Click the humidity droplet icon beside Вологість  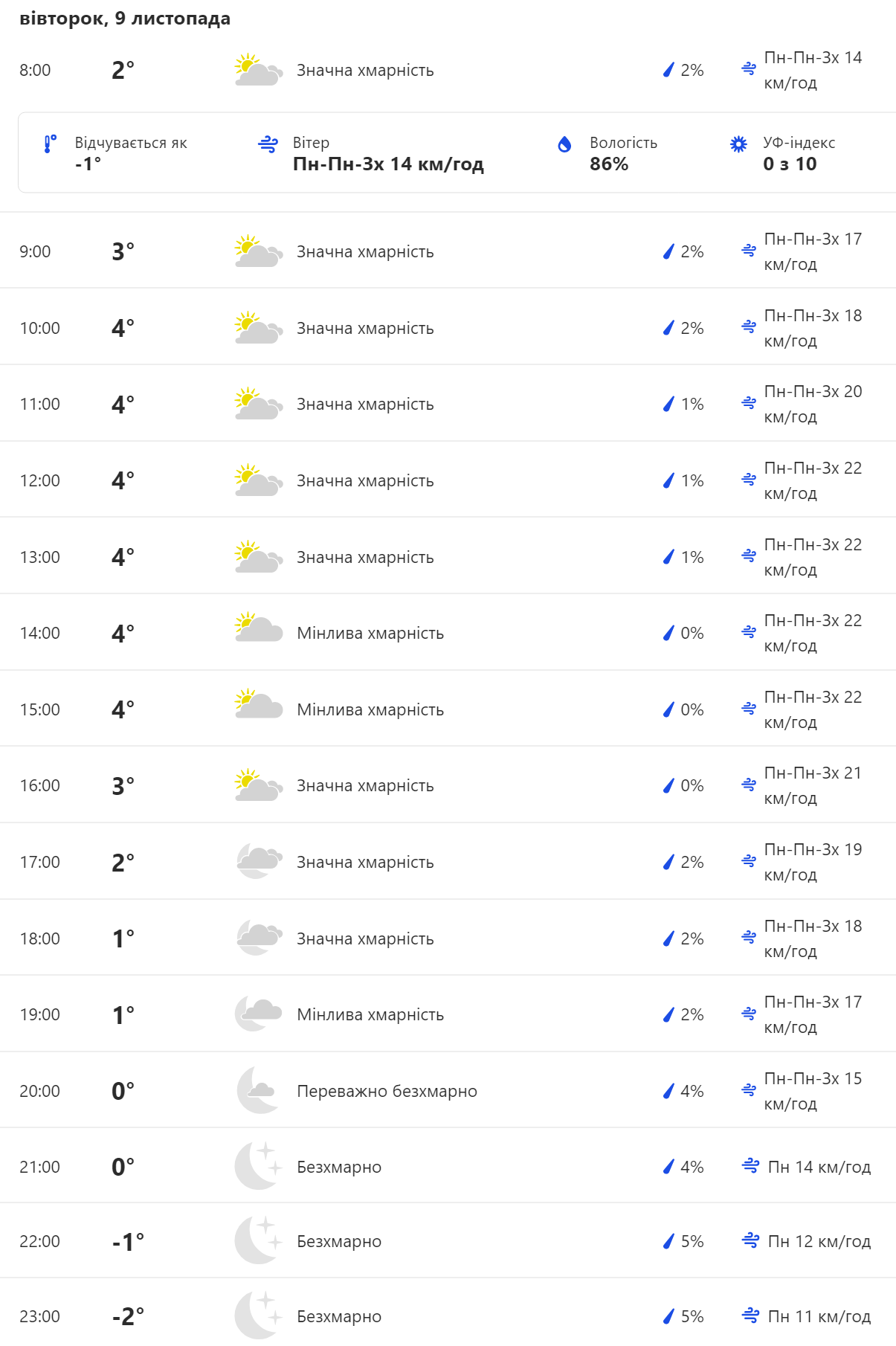pos(564,144)
